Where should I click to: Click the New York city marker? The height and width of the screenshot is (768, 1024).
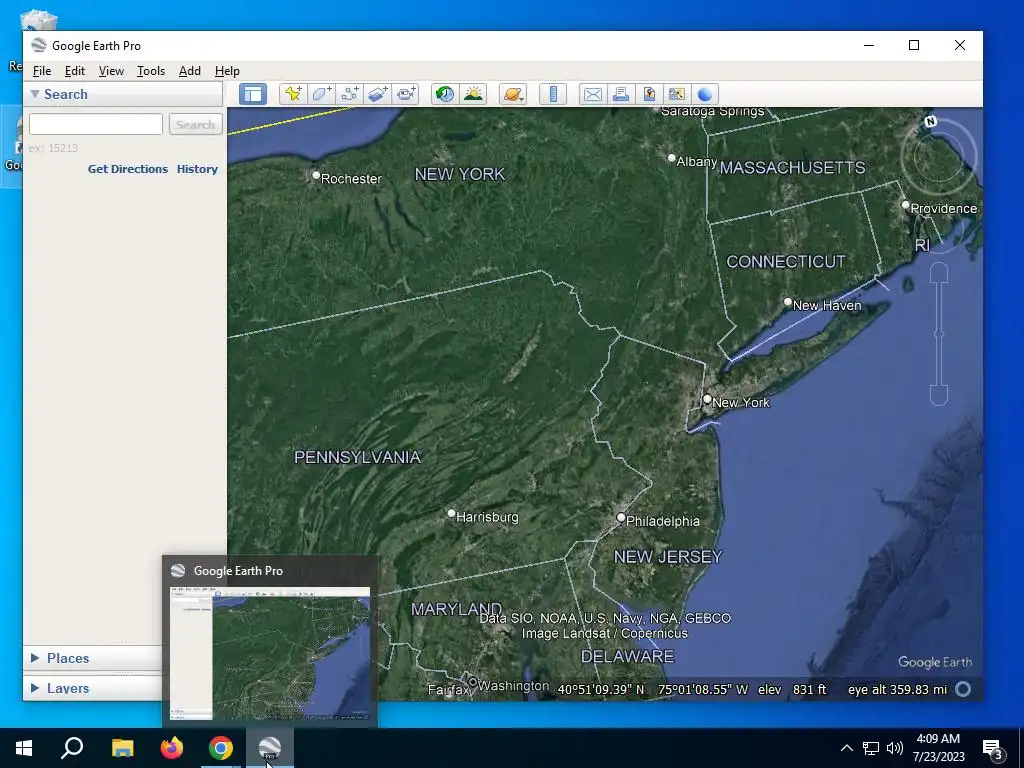click(707, 398)
